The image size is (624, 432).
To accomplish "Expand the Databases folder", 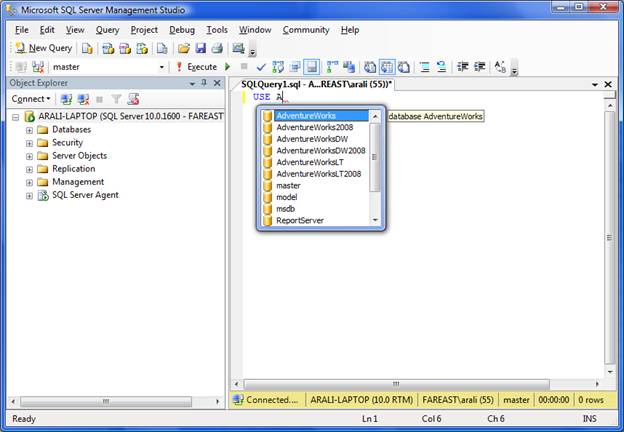I will [29, 130].
